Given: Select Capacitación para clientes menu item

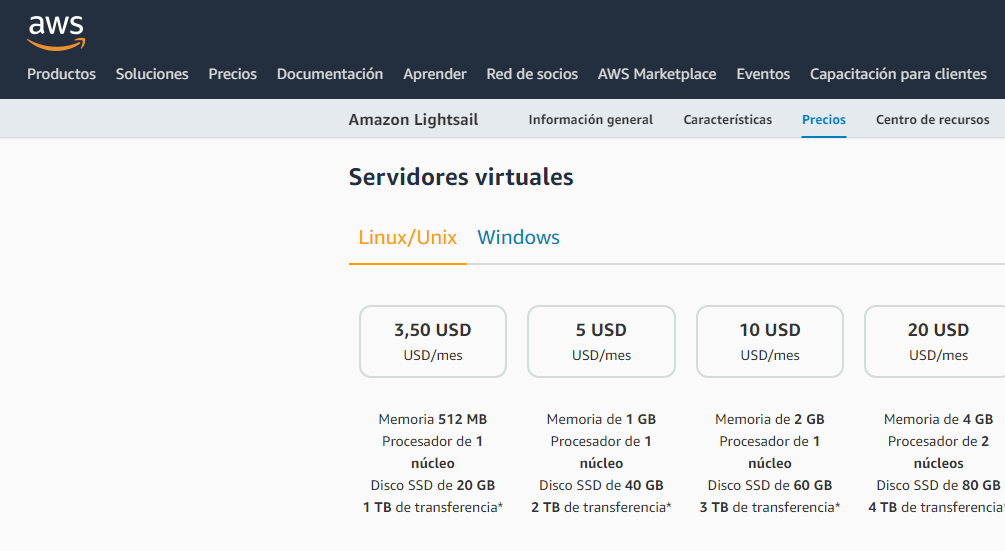Looking at the screenshot, I should click(898, 74).
